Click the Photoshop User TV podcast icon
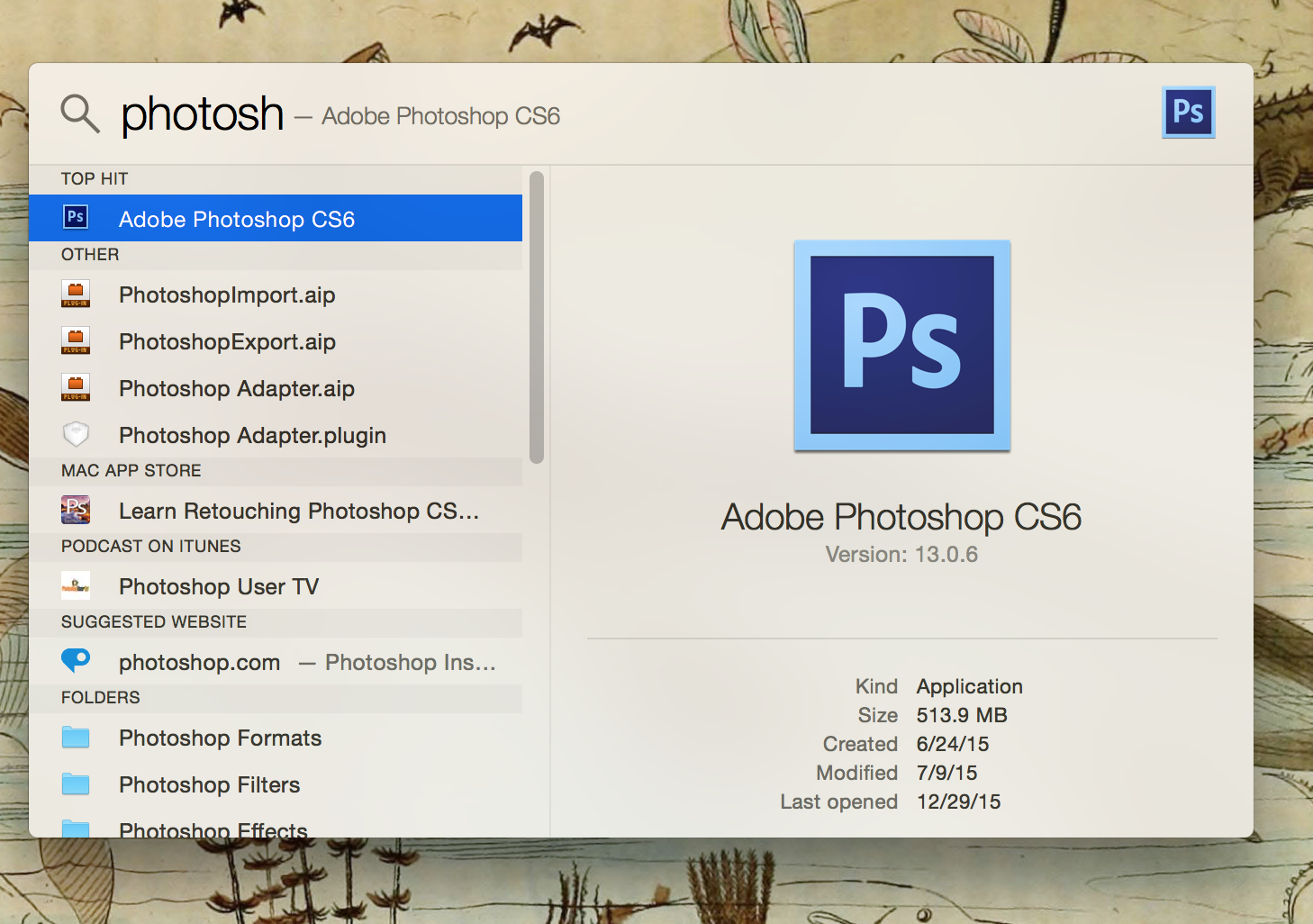 tap(76, 585)
